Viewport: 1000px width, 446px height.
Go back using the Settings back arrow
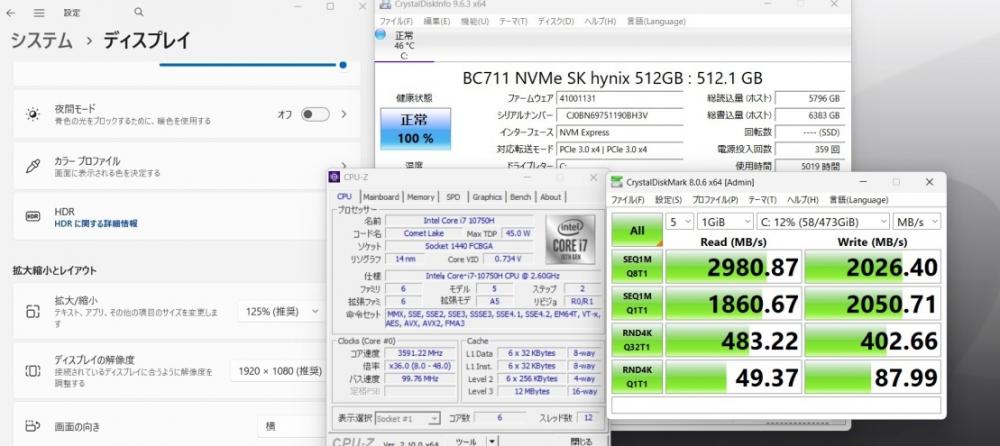pyautogui.click(x=11, y=13)
